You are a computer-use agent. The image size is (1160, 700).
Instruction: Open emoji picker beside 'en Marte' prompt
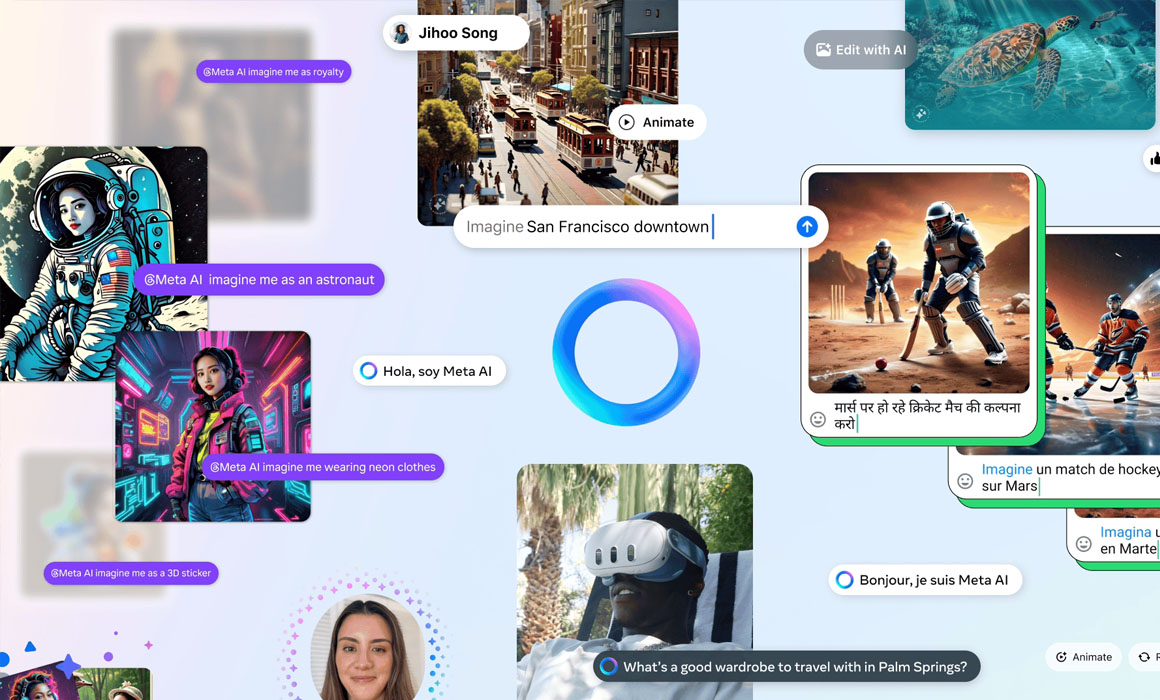click(x=1083, y=544)
